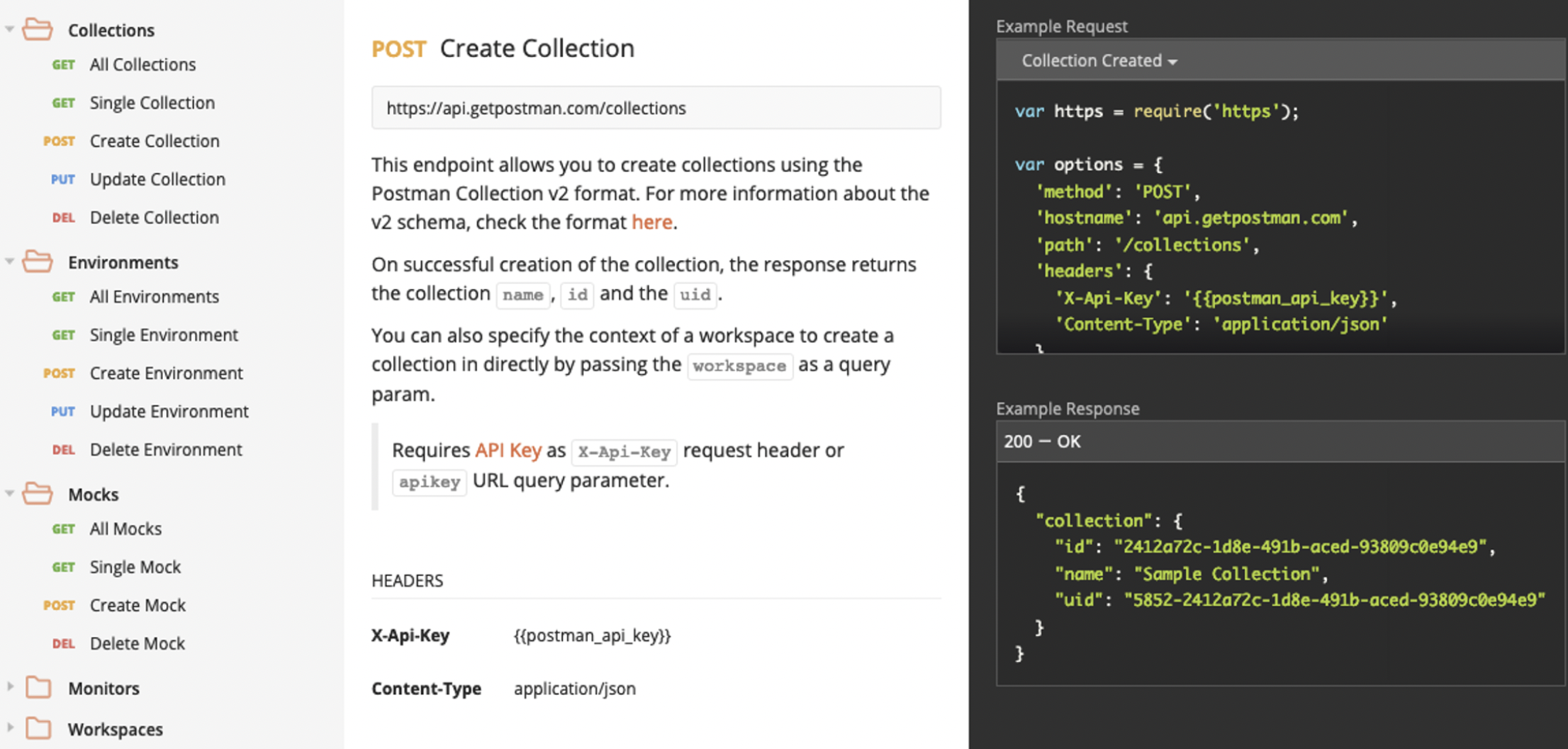Follow the API Key link
The width and height of the screenshot is (1568, 749).
click(507, 450)
